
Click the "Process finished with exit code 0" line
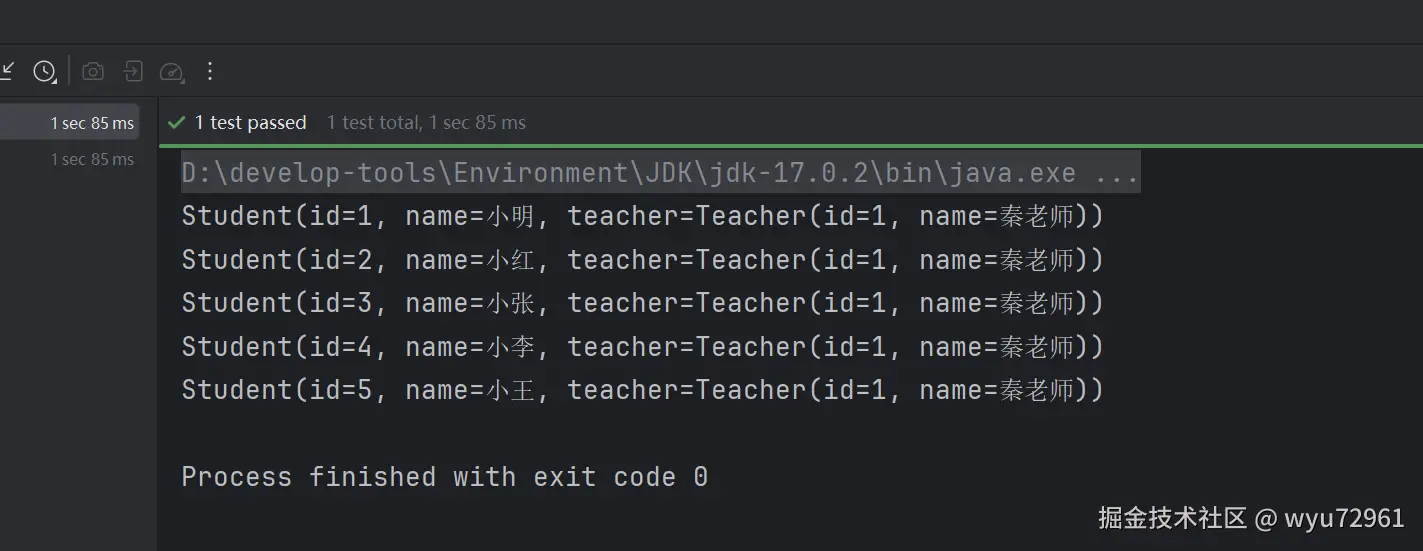point(444,477)
